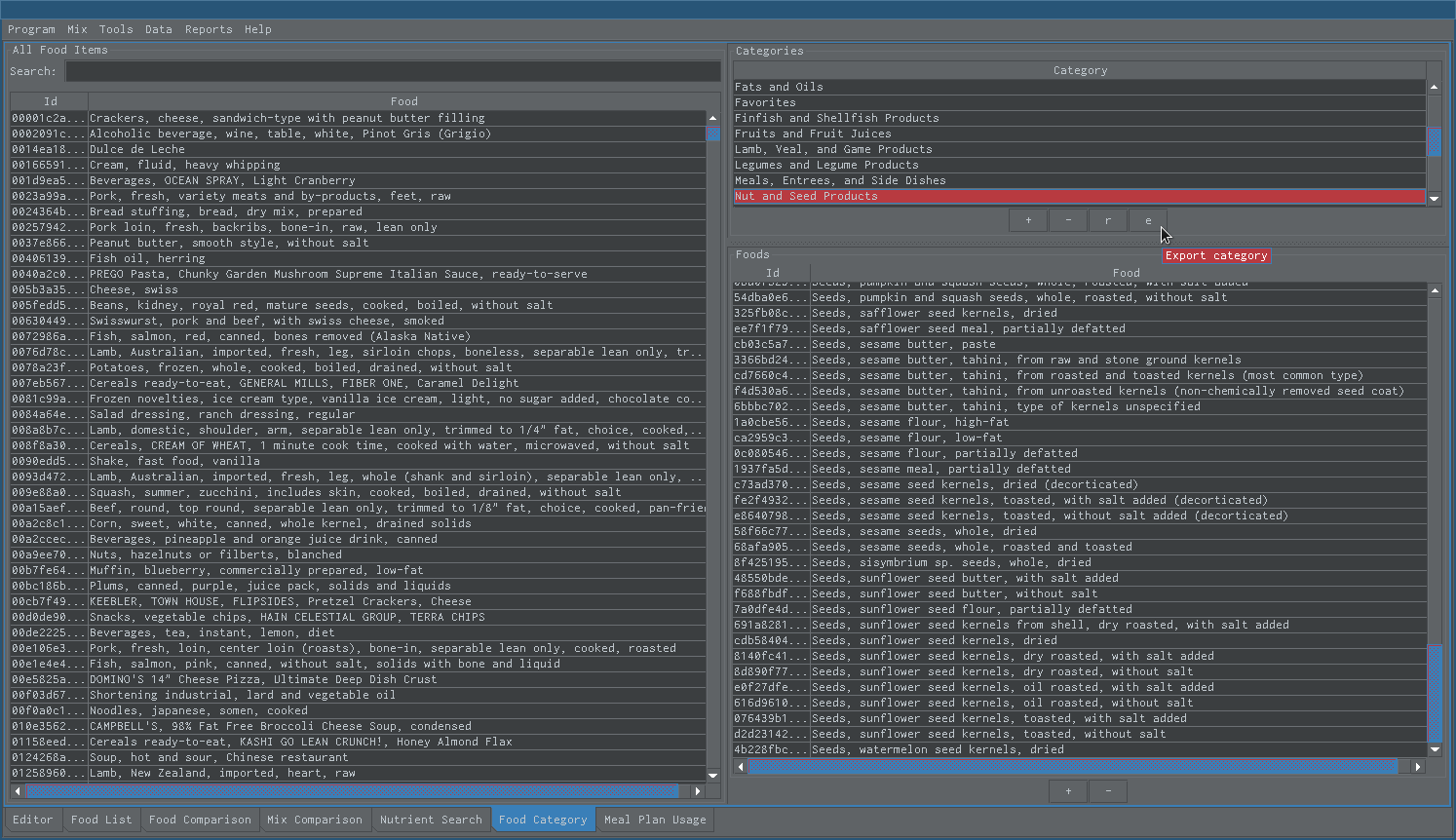Select Seeds, sunflower seed butter, without salt
The image size is (1456, 840).
click(x=1080, y=593)
